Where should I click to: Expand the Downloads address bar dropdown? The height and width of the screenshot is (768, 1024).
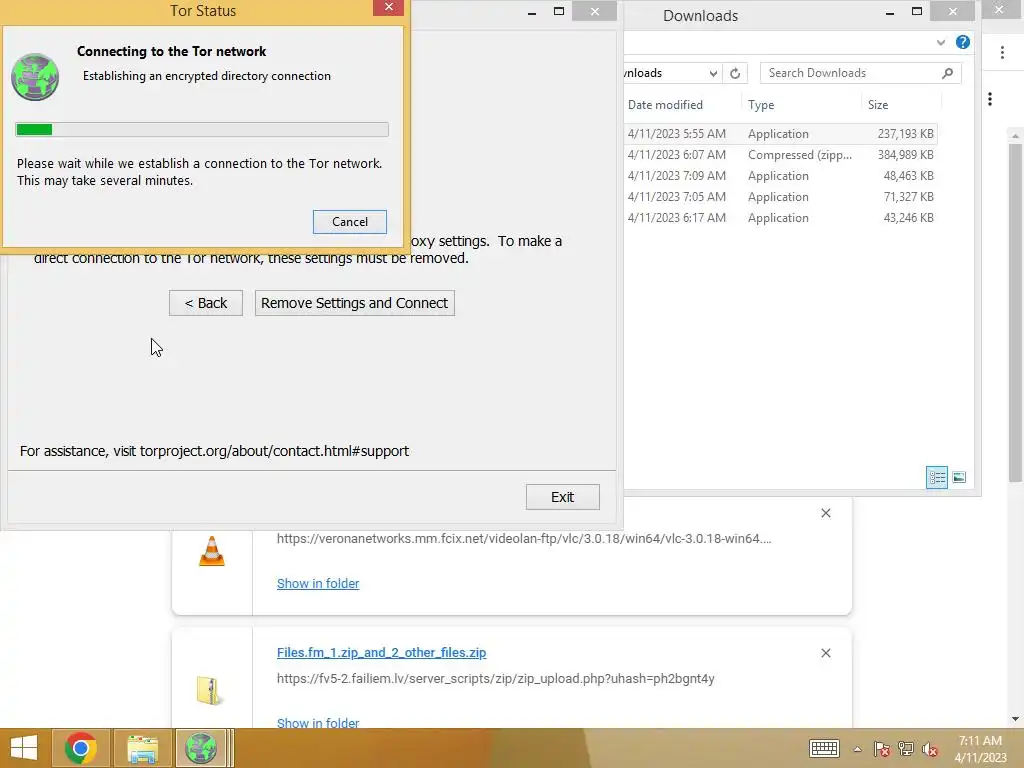point(713,73)
